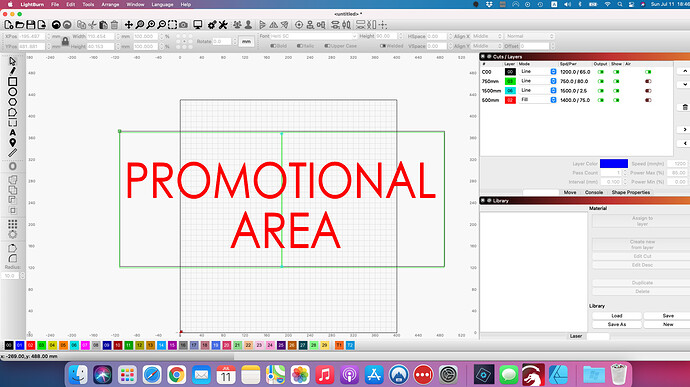
Task: Open the Grid Array tool
Action: 13,224
